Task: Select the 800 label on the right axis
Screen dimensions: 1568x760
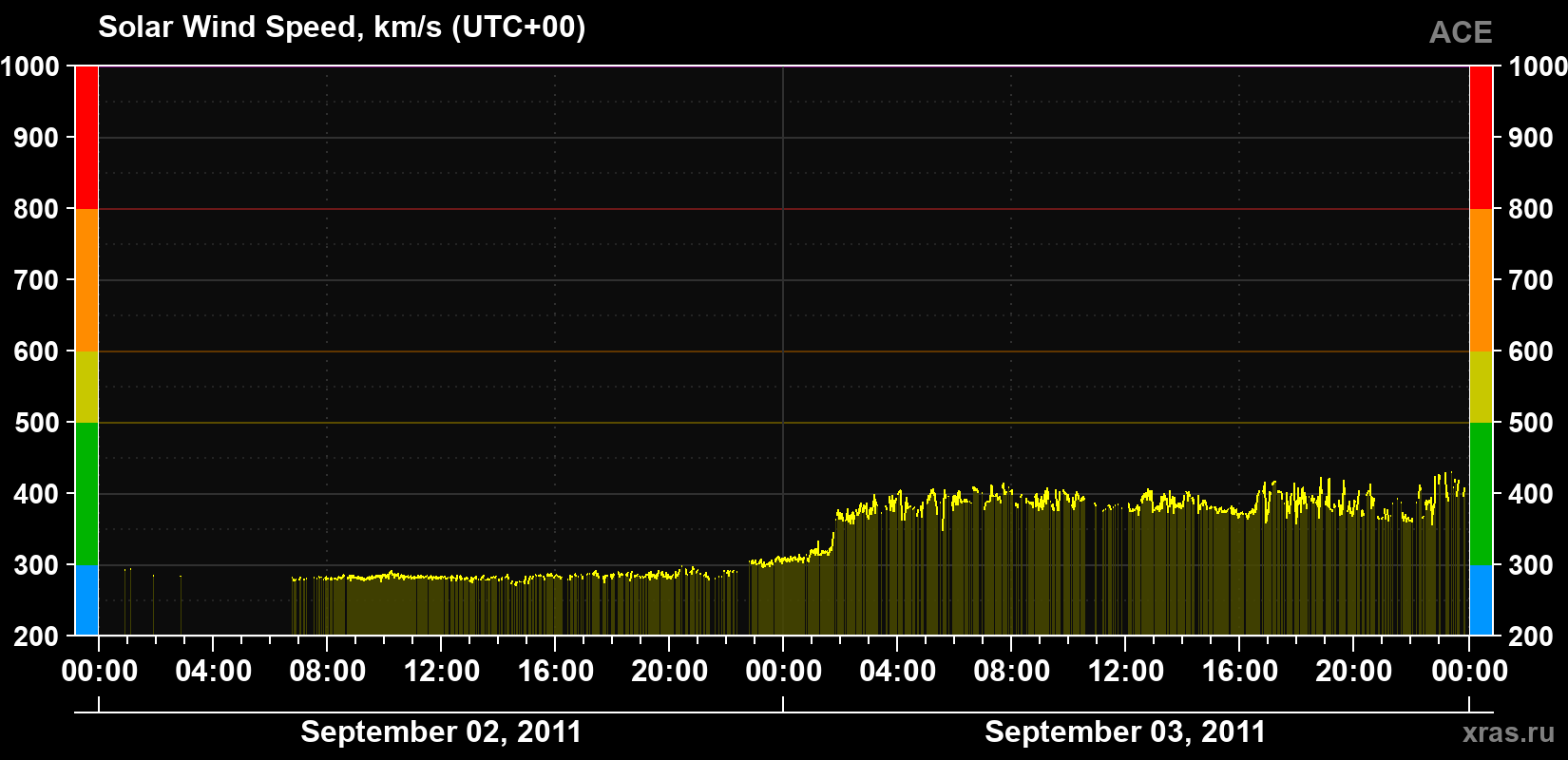Action: click(1531, 209)
